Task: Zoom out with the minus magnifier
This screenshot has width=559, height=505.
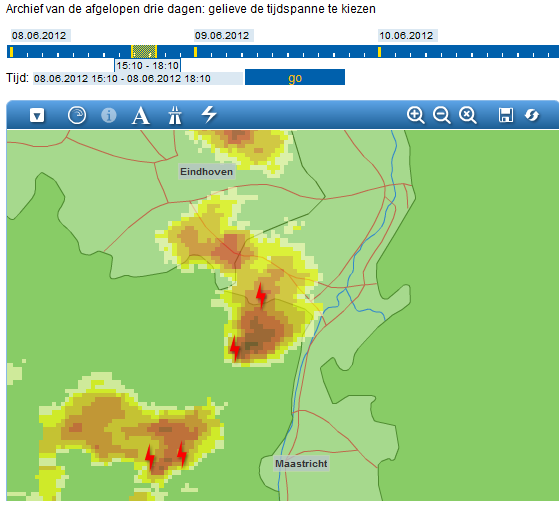Action: pos(442,115)
